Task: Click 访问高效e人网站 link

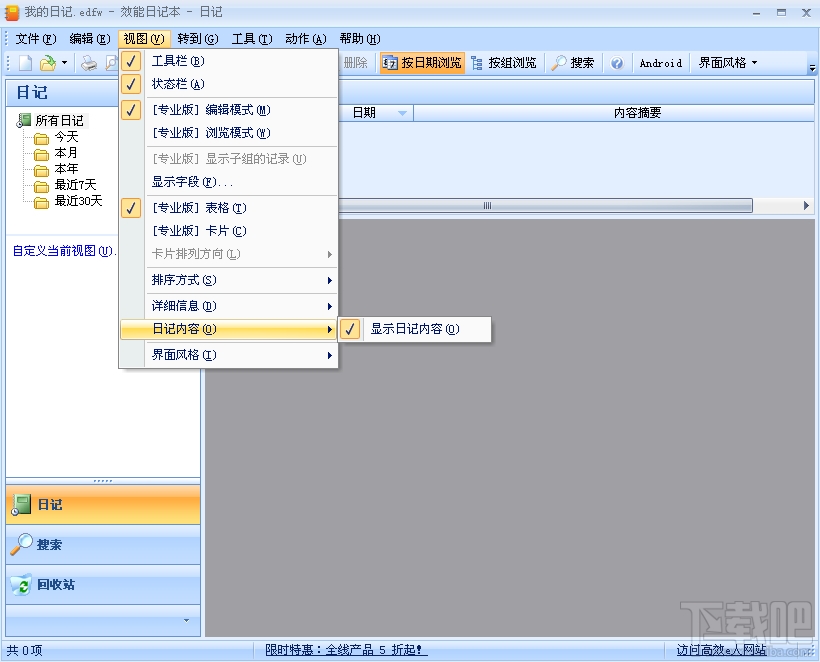Action: click(721, 650)
